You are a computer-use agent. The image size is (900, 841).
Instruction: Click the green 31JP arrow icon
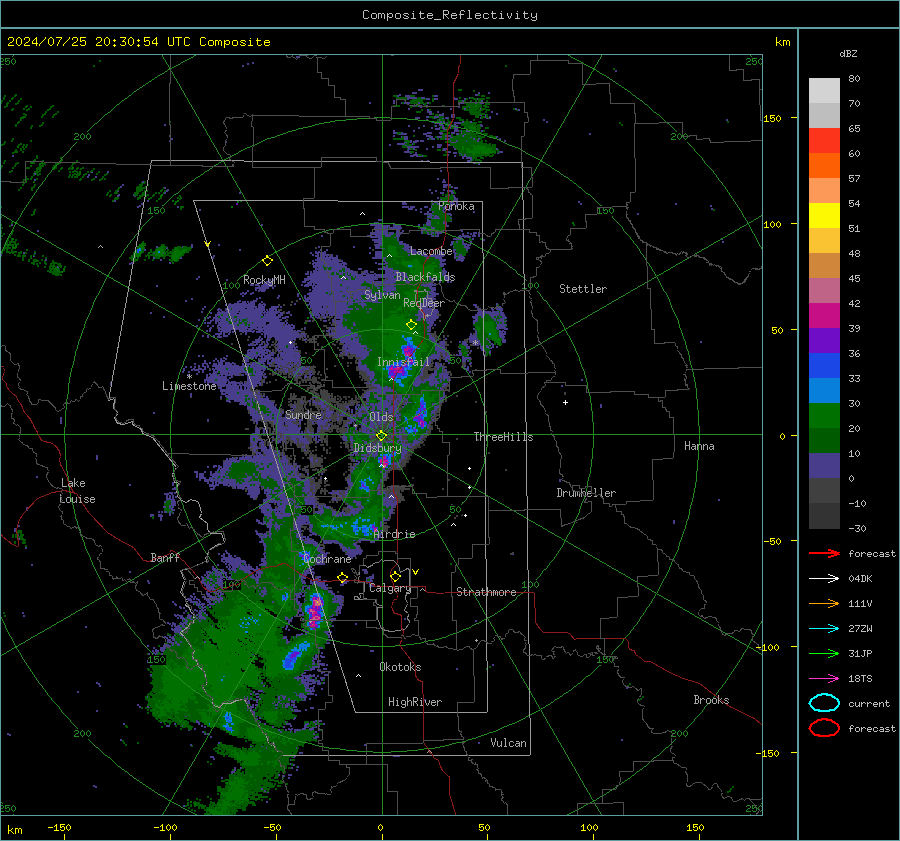pos(824,653)
